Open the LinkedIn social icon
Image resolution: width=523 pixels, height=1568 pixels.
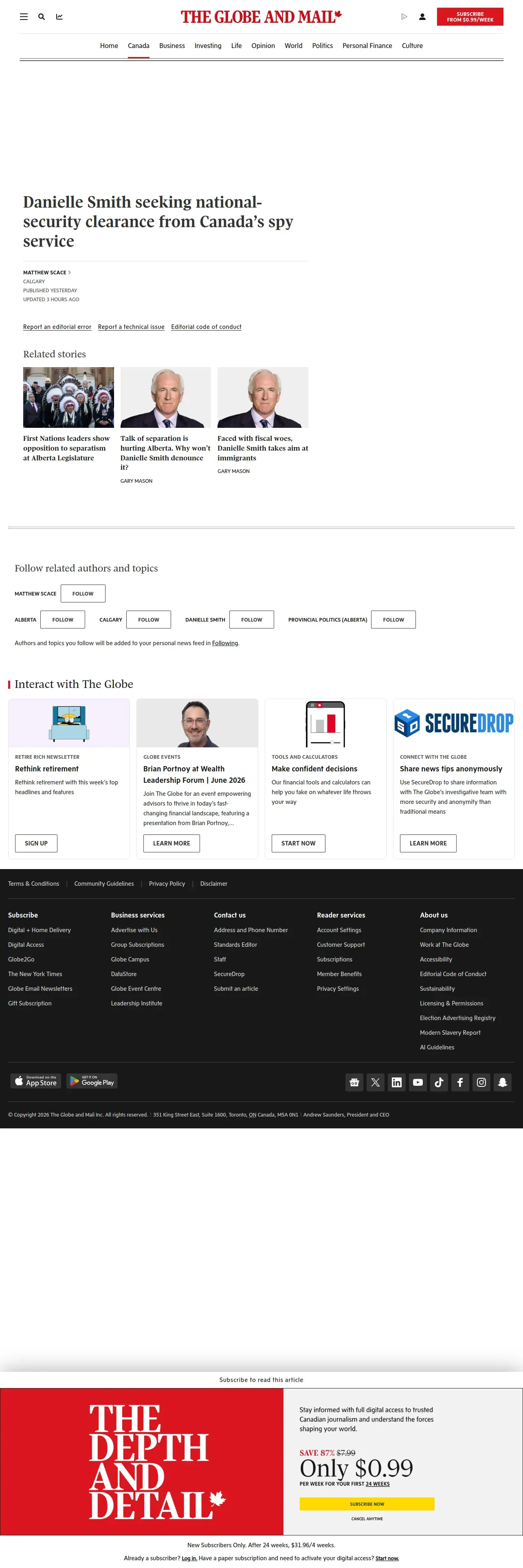[x=396, y=1082]
